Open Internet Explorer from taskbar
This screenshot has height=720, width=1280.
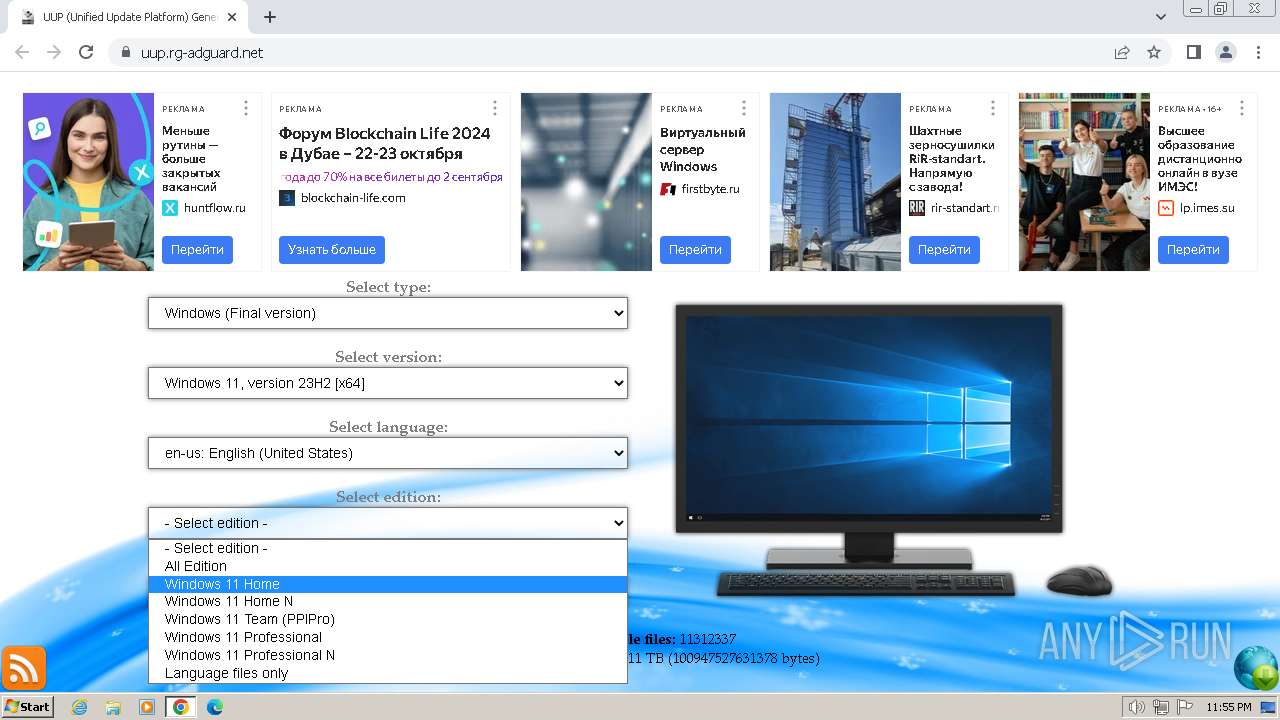coord(79,707)
